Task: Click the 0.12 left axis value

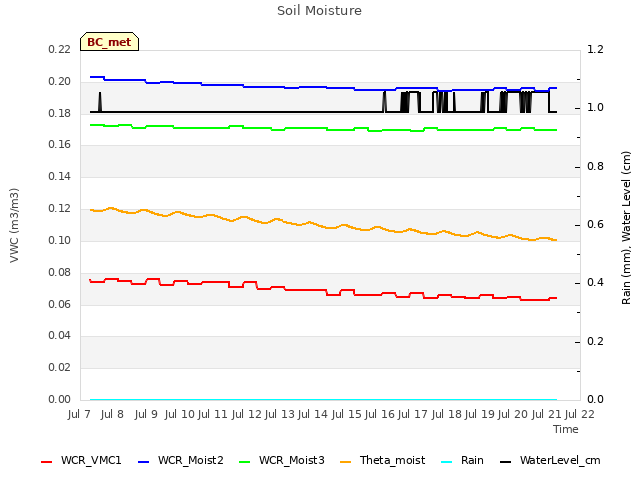Action: [x=60, y=209]
